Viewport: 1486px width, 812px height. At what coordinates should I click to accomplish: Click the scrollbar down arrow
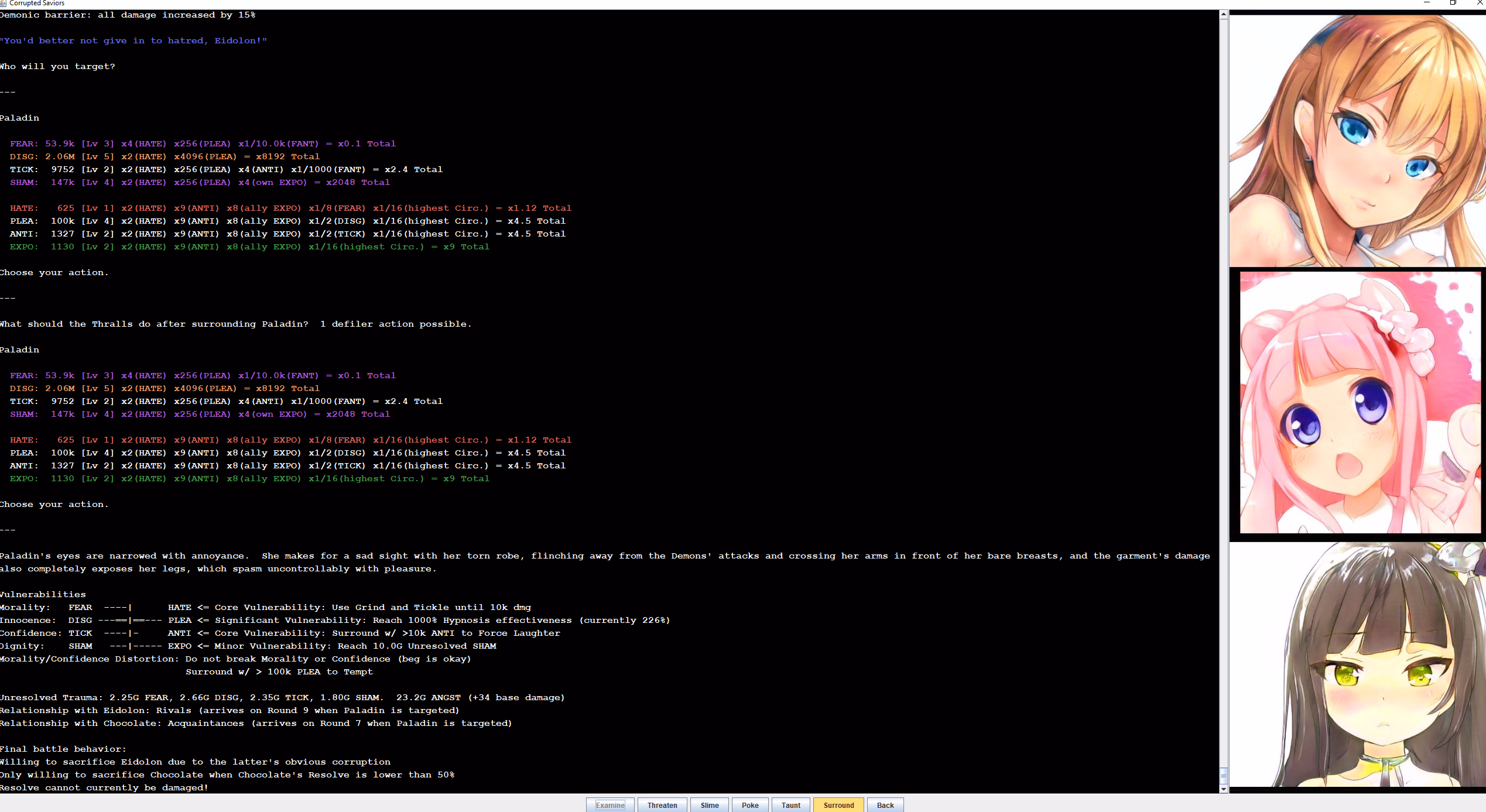tap(1224, 789)
